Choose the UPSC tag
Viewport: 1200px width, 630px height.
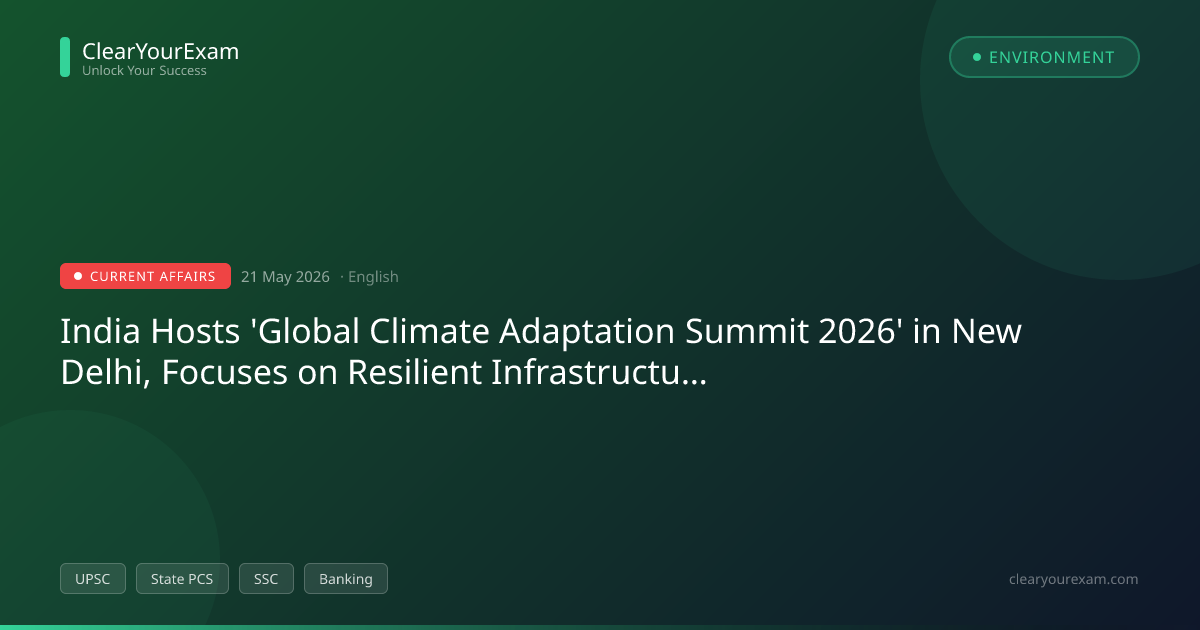(93, 578)
